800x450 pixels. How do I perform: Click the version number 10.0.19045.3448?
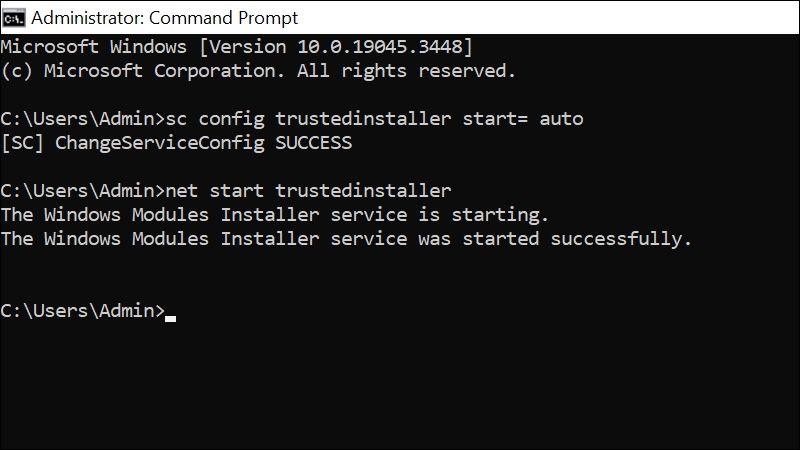tap(380, 47)
